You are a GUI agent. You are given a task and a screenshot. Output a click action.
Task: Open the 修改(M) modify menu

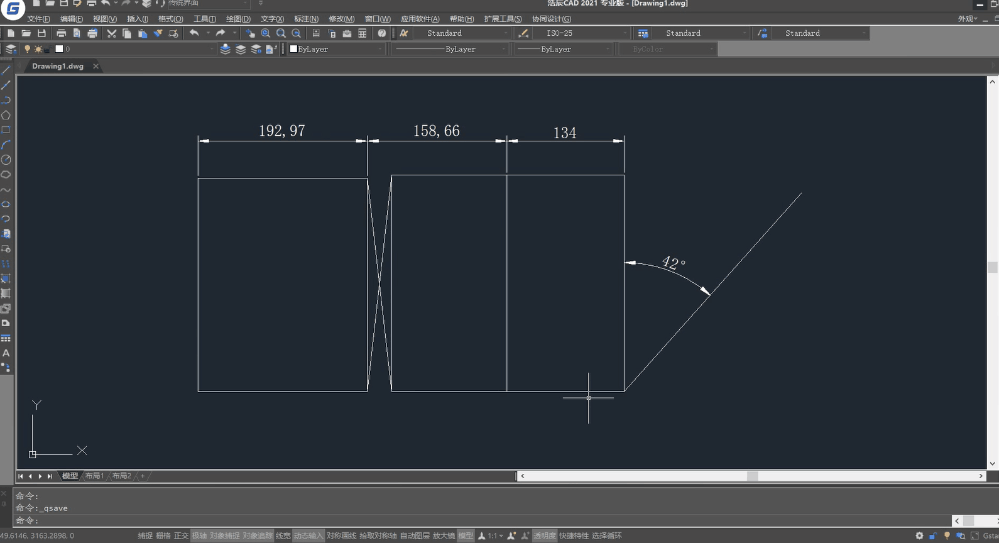[x=341, y=19]
